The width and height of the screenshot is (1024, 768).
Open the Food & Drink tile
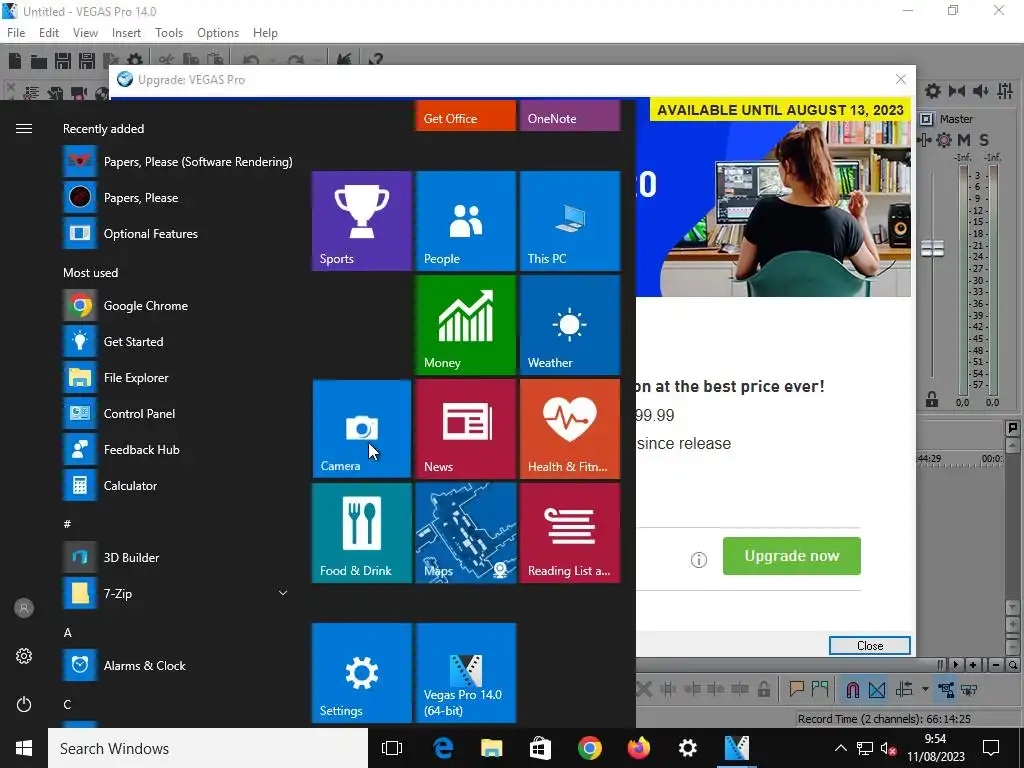[362, 532]
